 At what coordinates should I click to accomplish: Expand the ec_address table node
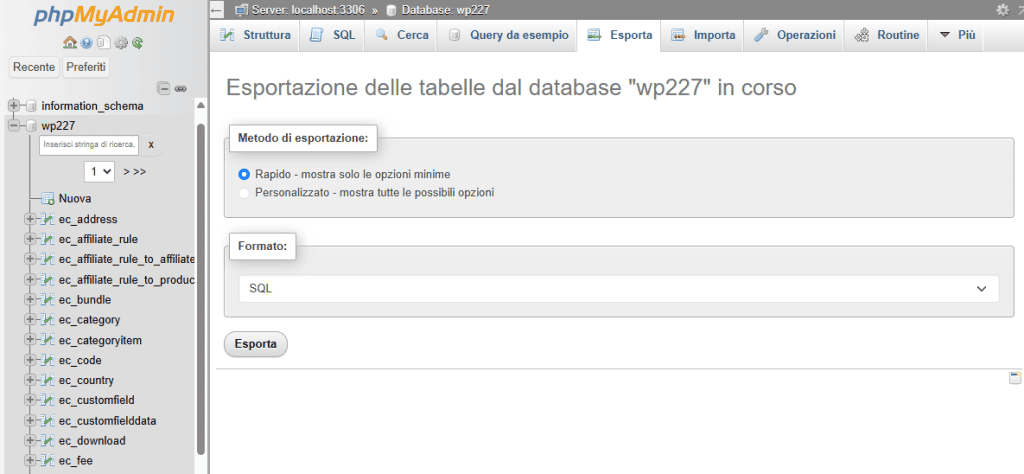click(x=29, y=219)
